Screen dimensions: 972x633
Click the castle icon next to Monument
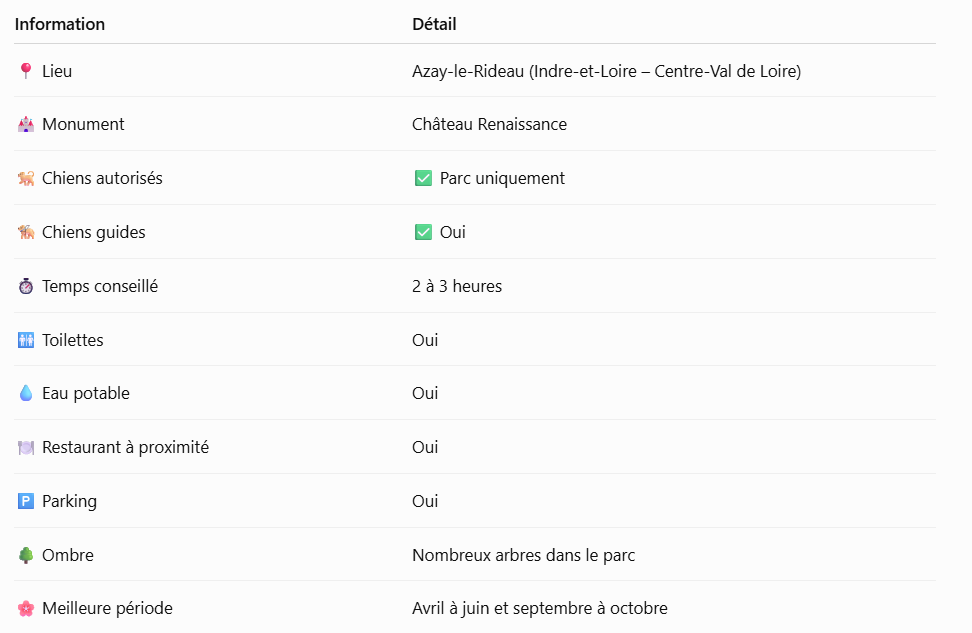26,125
